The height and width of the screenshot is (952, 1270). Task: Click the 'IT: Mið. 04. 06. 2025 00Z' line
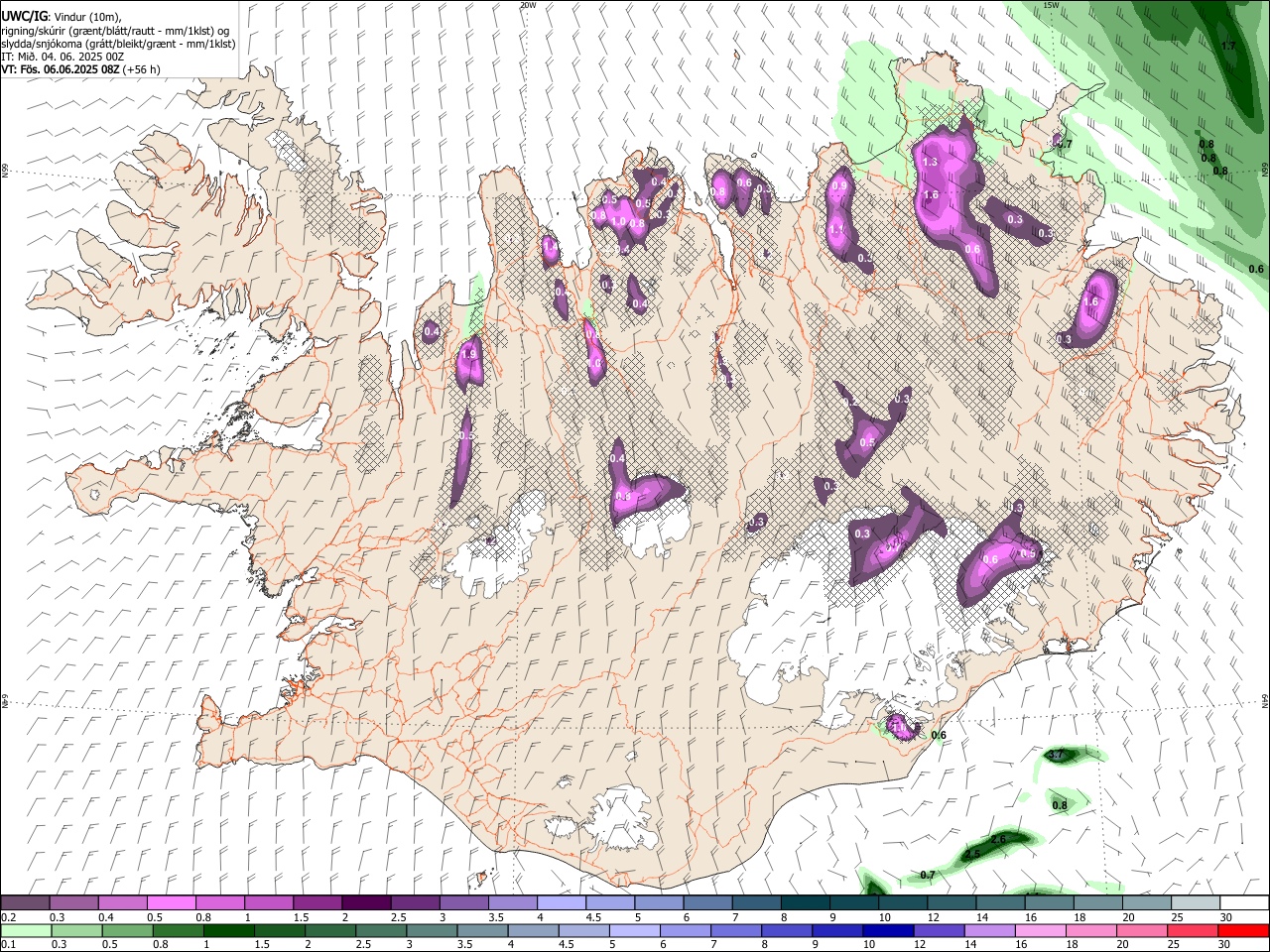click(x=63, y=57)
